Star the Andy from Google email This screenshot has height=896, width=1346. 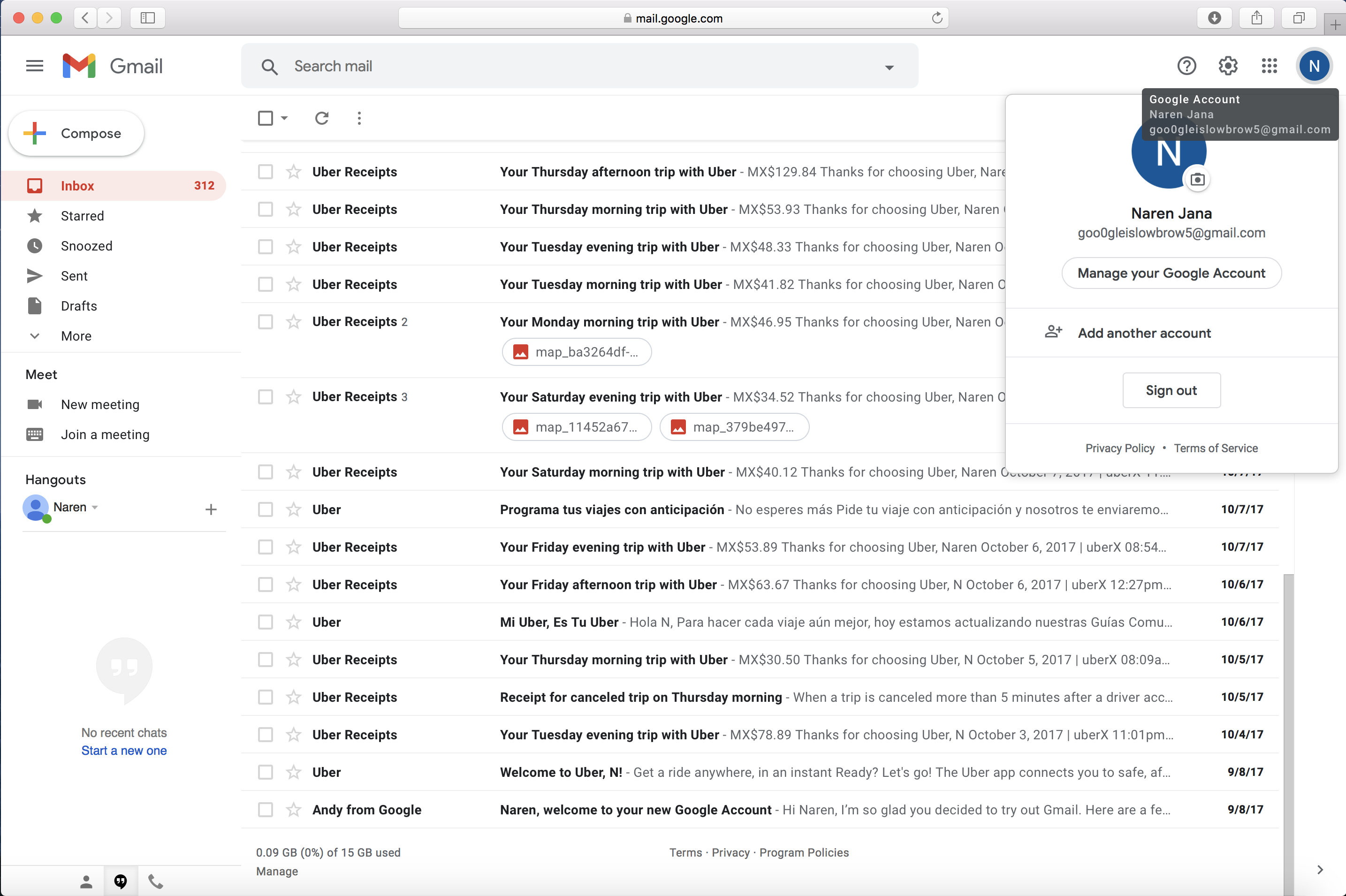(294, 810)
